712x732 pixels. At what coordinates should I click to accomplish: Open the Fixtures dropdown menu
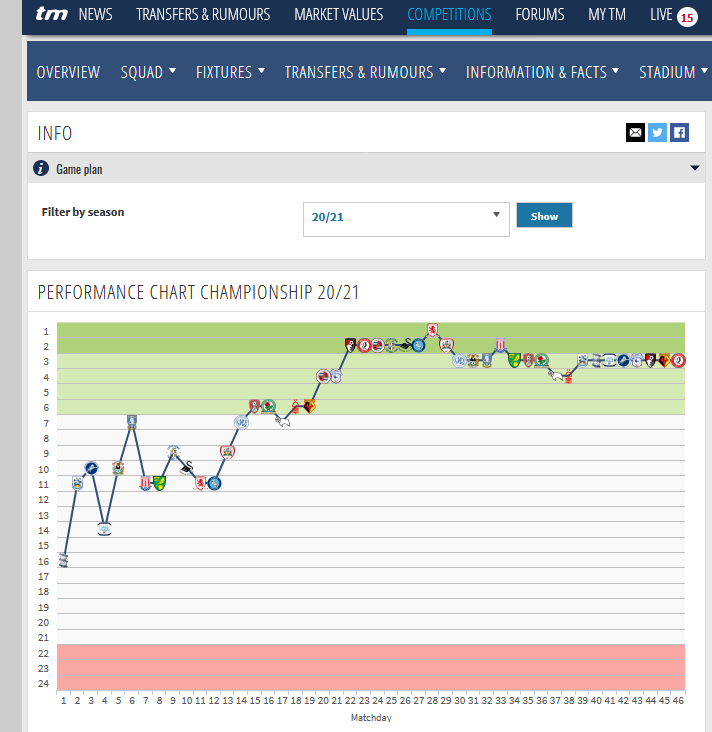[230, 72]
